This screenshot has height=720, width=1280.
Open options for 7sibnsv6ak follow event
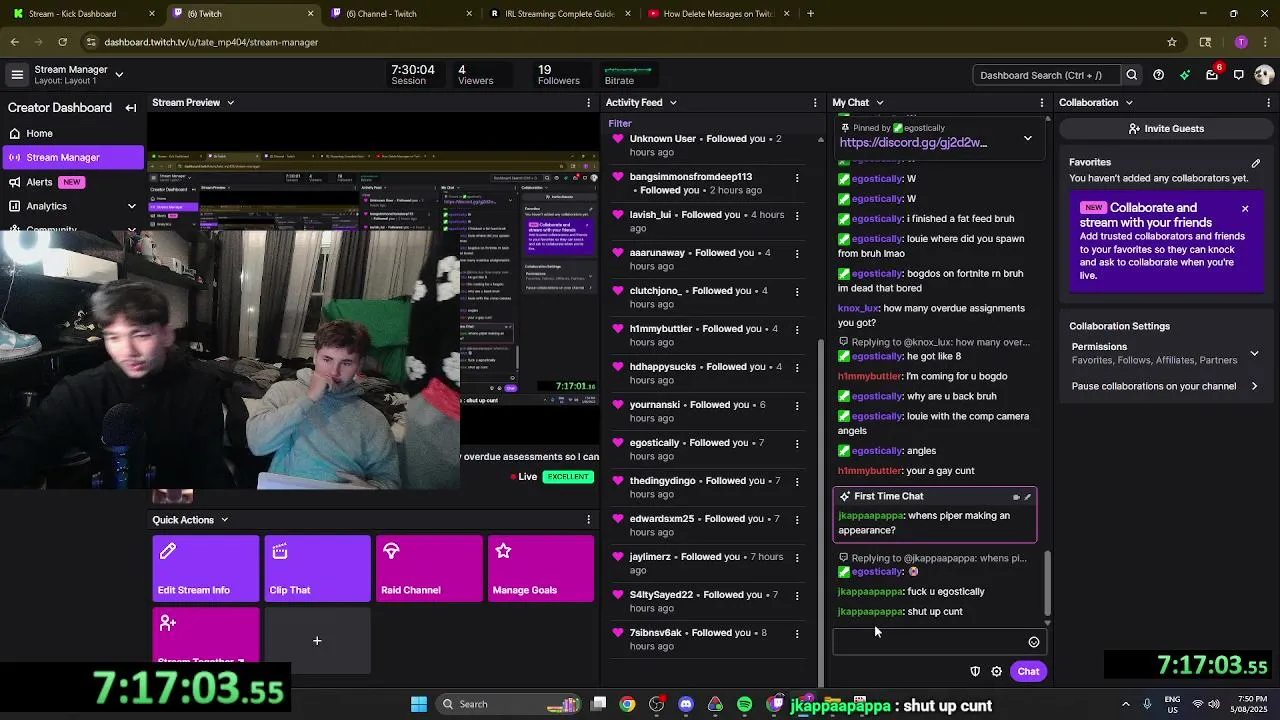click(797, 633)
